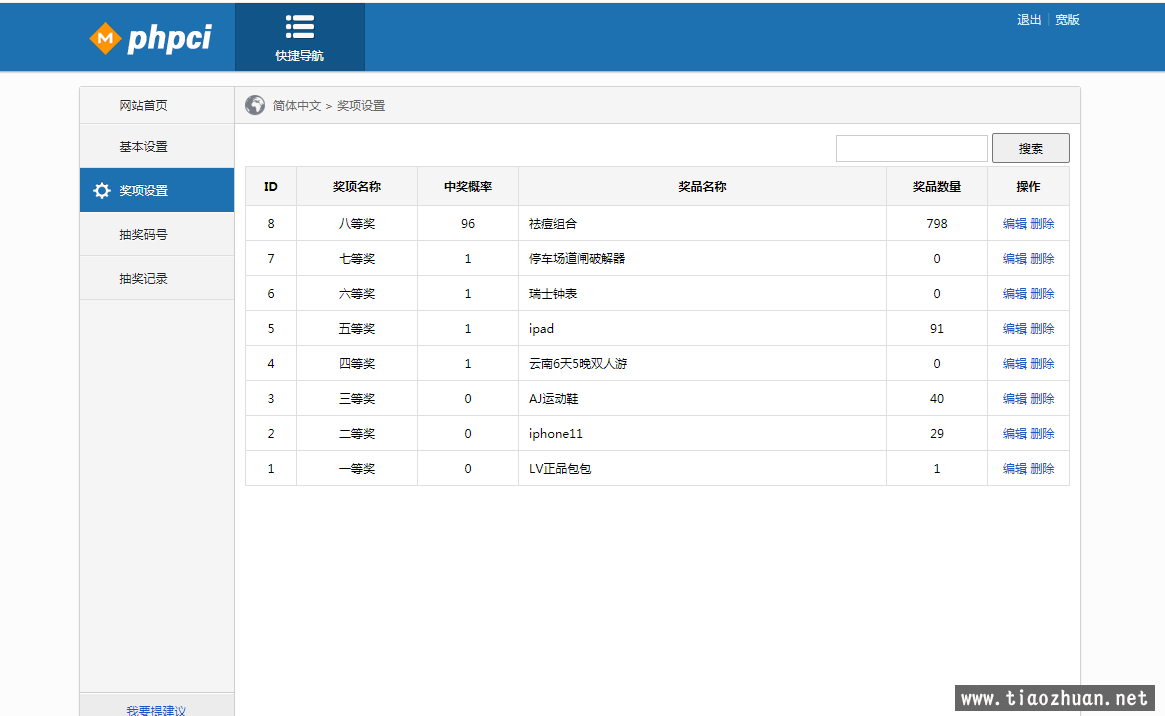The height and width of the screenshot is (716, 1165).
Task: Delete the 一等奖 LV正品包包 row
Action: click(1042, 469)
